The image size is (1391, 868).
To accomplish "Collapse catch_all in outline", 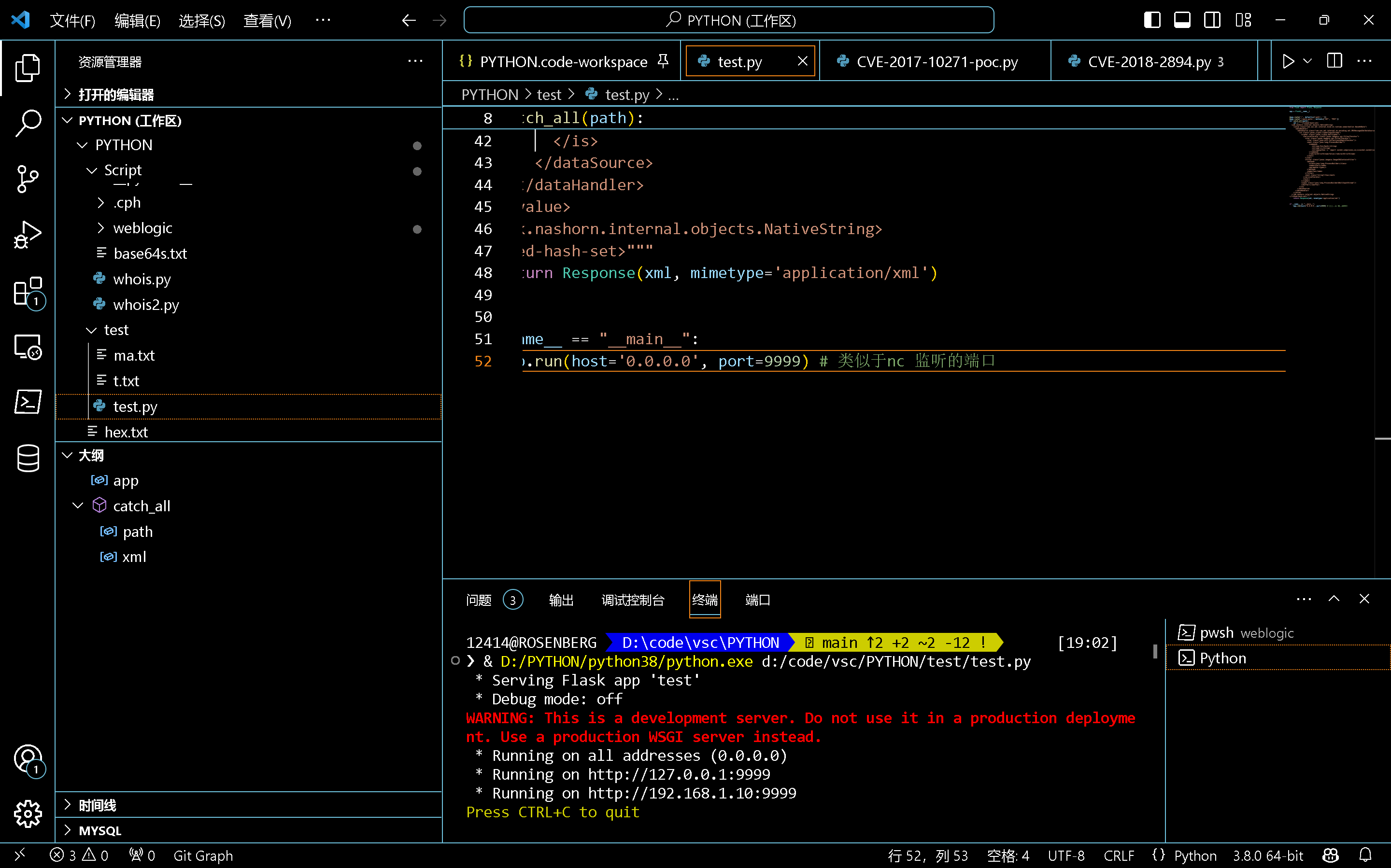I will click(78, 506).
